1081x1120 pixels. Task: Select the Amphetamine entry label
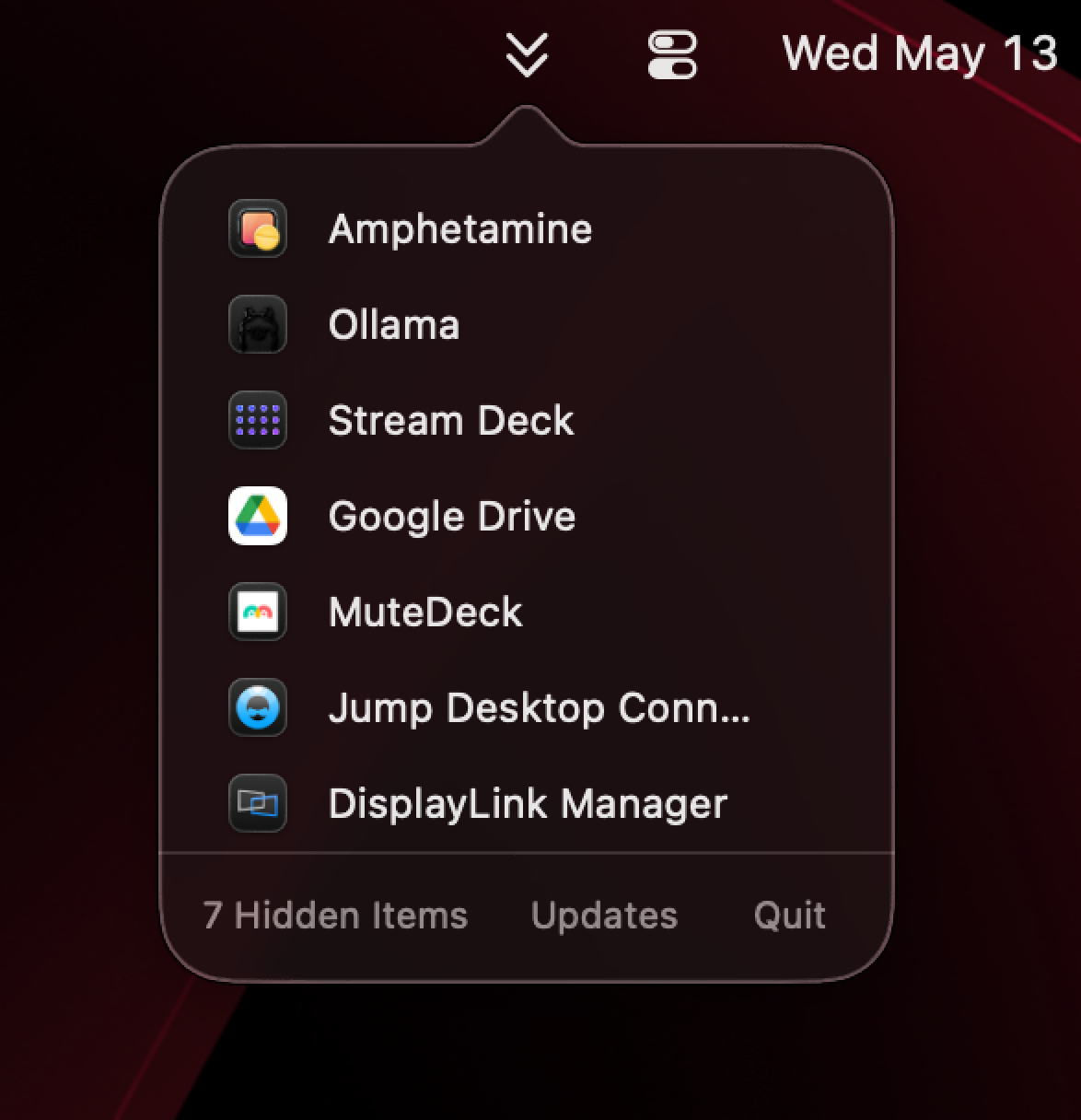(x=460, y=229)
